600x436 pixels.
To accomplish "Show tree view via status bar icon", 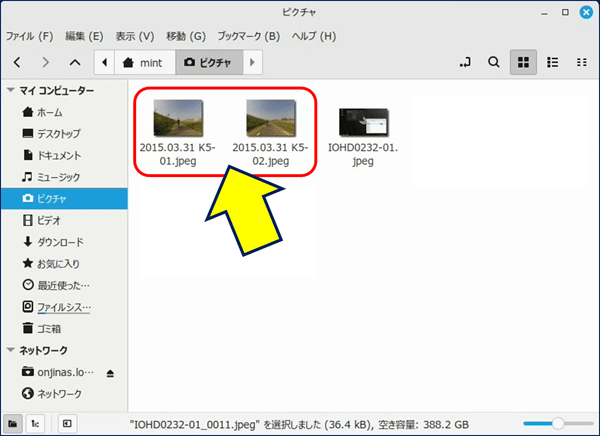I will point(35,424).
